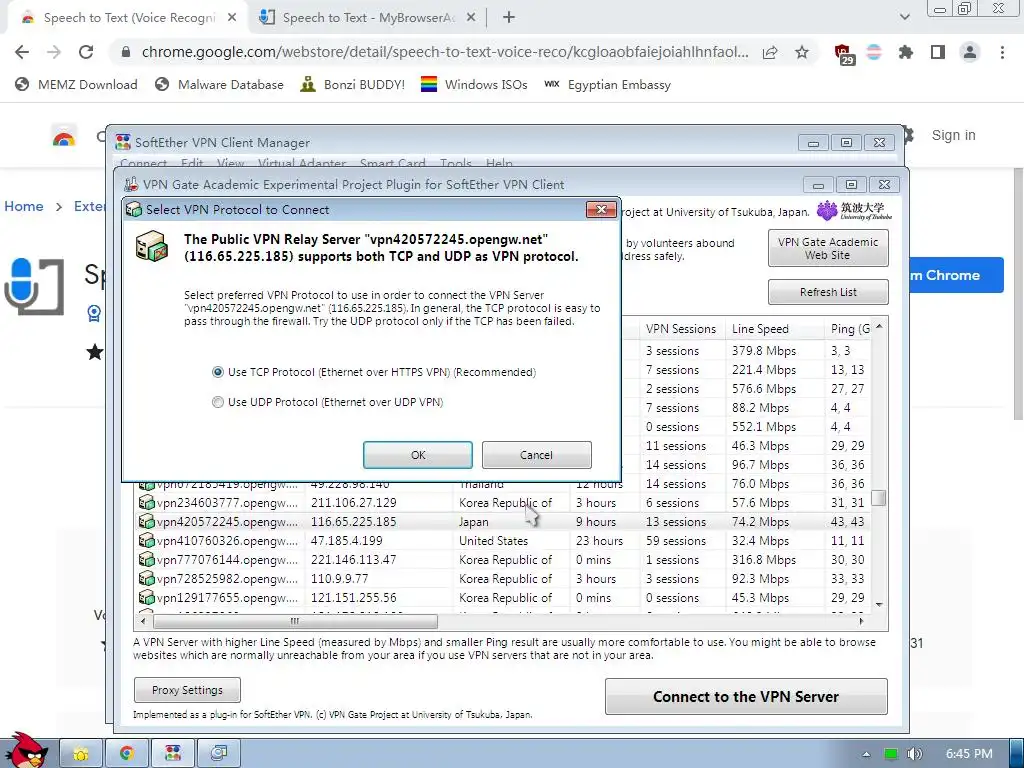Sort by VPN Sessions column header
1024x768 pixels.
[681, 329]
